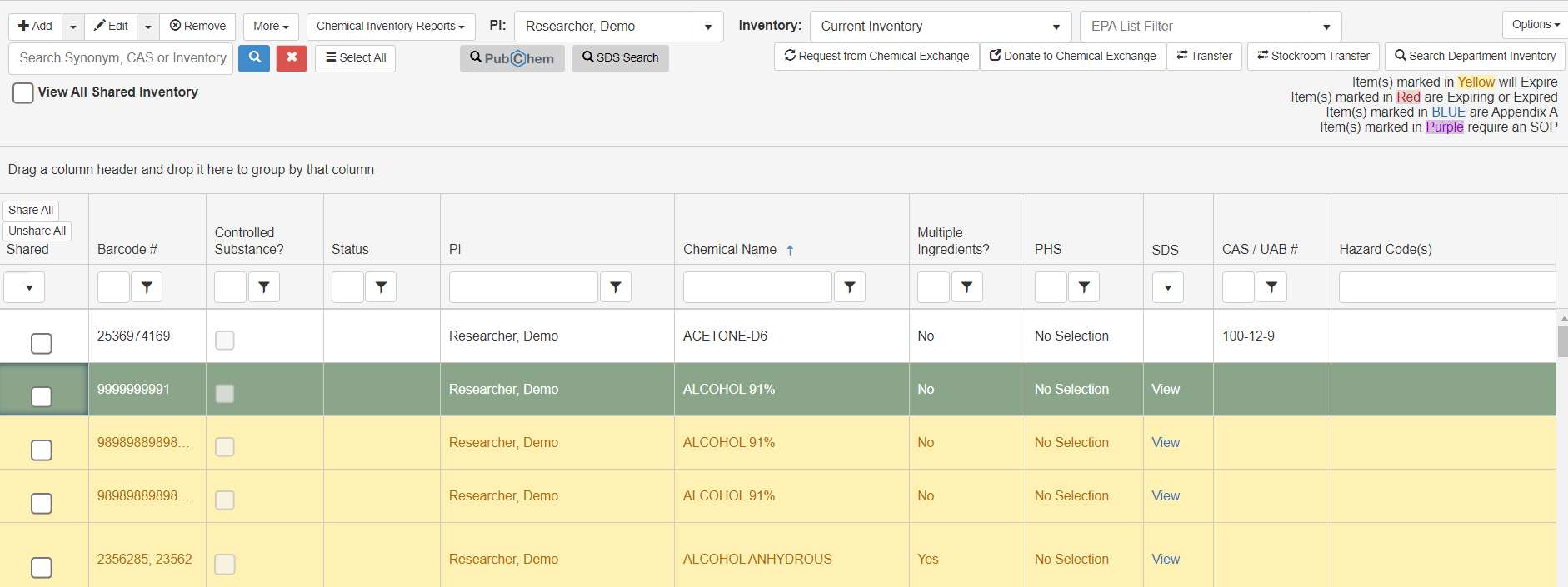Click the CAS / UAB # filter icon
1568x587 pixels.
[x=1271, y=287]
